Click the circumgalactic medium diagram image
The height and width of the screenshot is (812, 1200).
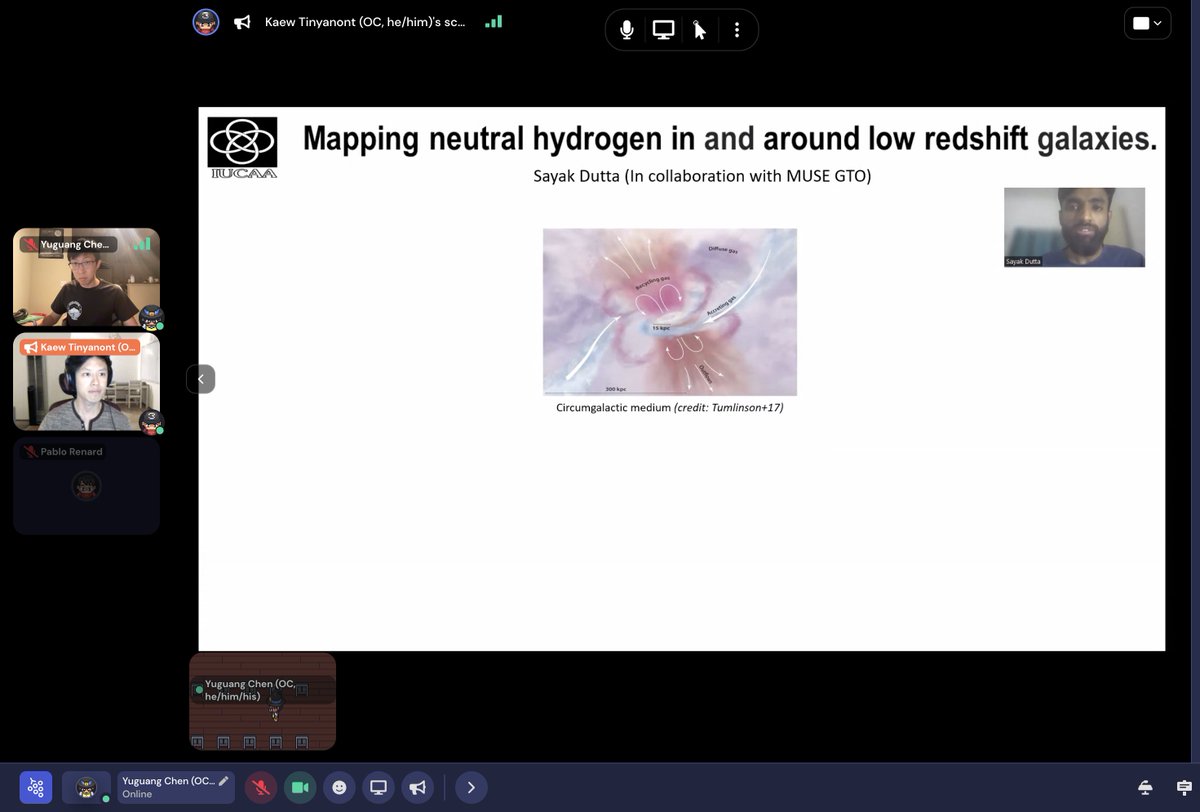click(x=670, y=312)
